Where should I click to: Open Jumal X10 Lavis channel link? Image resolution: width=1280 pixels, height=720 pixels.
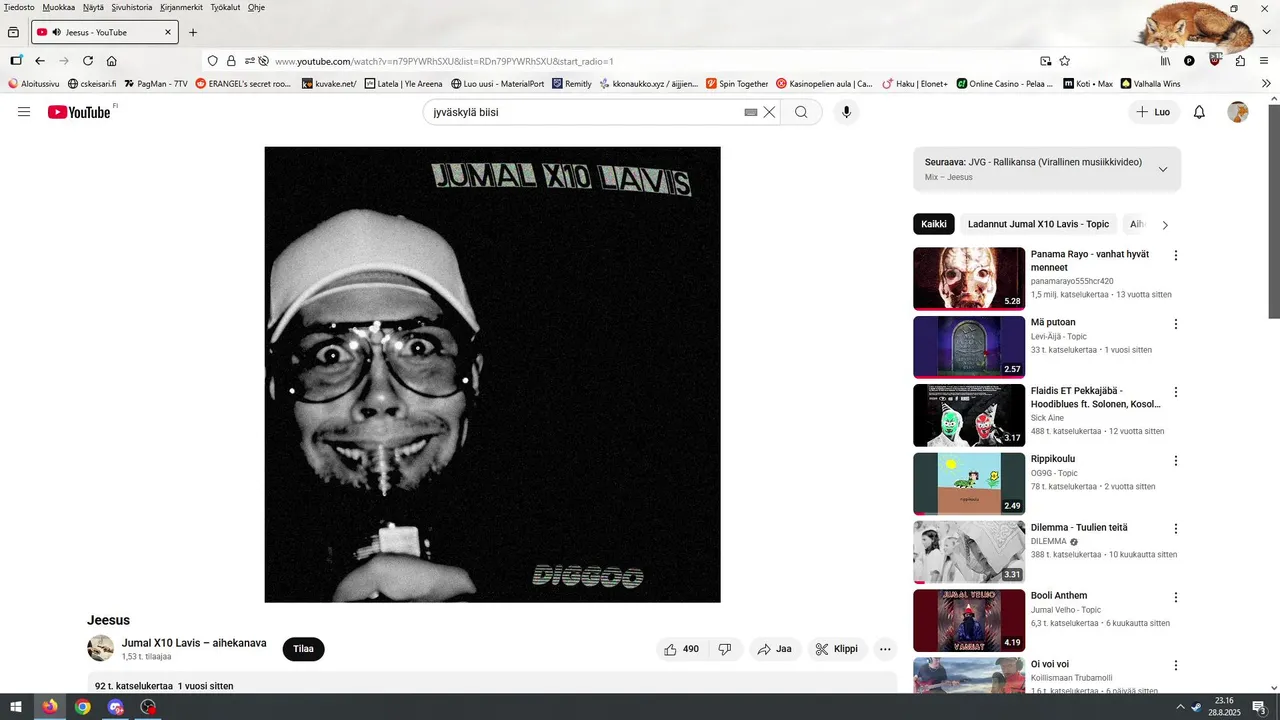(194, 643)
